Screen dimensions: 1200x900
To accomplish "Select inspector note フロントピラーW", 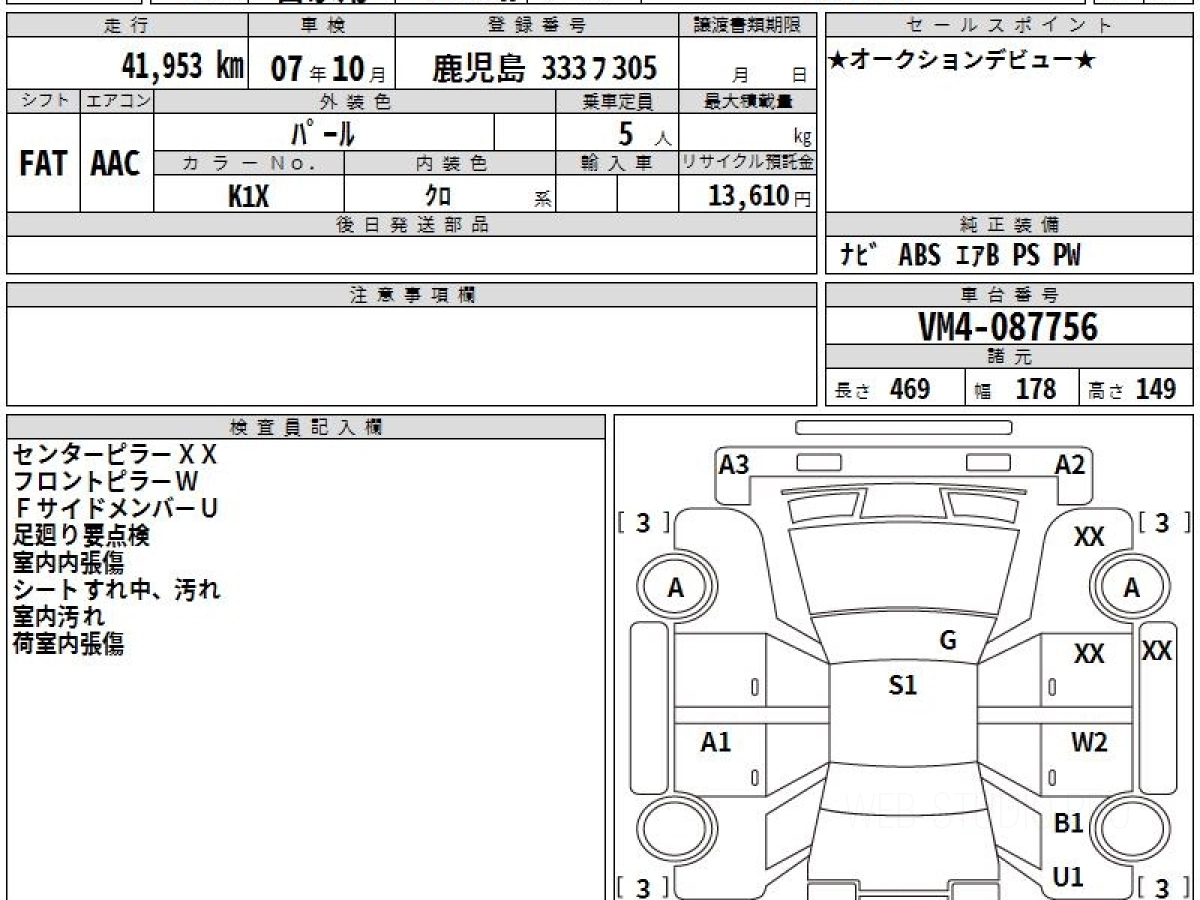I will point(105,482).
